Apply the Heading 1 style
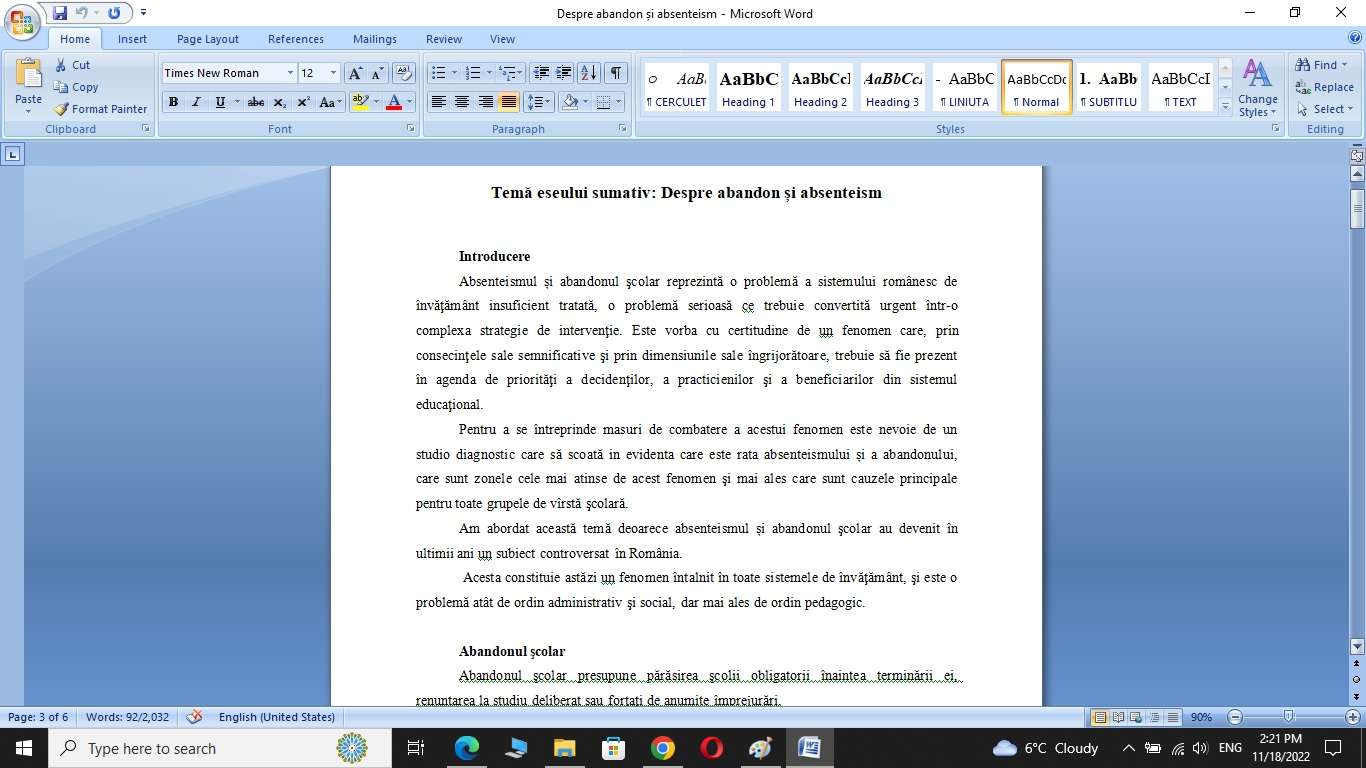 pos(748,88)
